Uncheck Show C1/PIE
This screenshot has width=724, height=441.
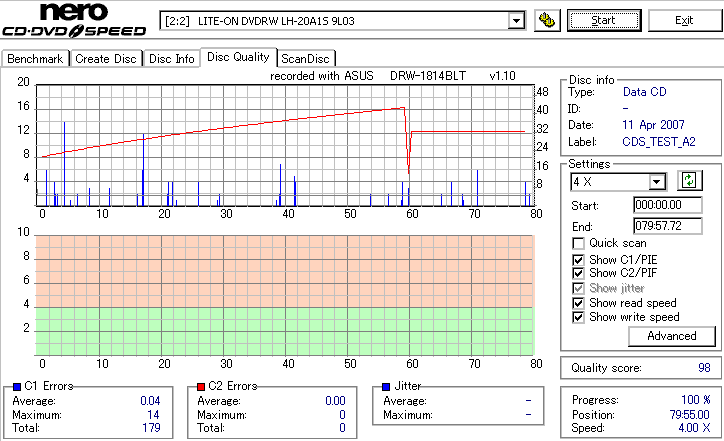(x=578, y=260)
